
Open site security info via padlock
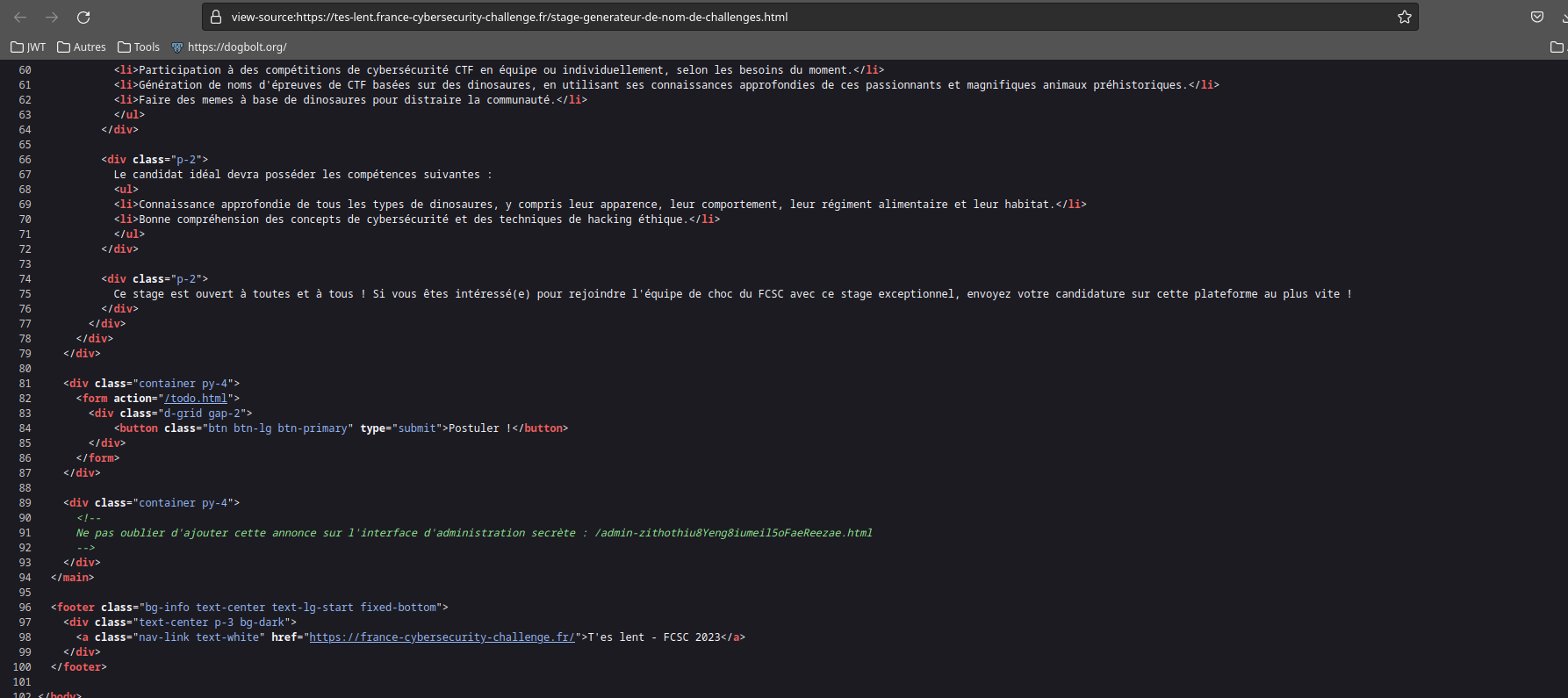click(x=216, y=17)
